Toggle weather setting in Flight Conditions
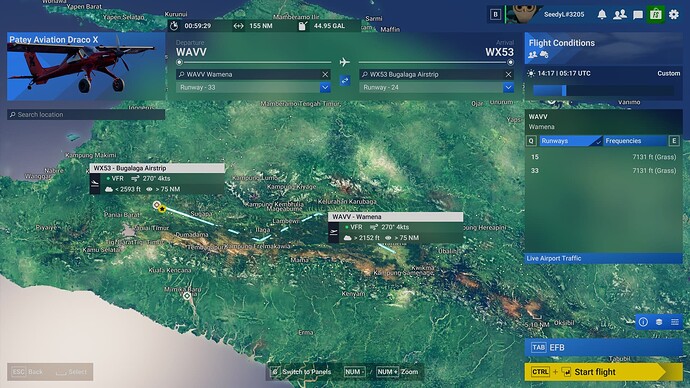This screenshot has width=690, height=388. click(x=544, y=55)
